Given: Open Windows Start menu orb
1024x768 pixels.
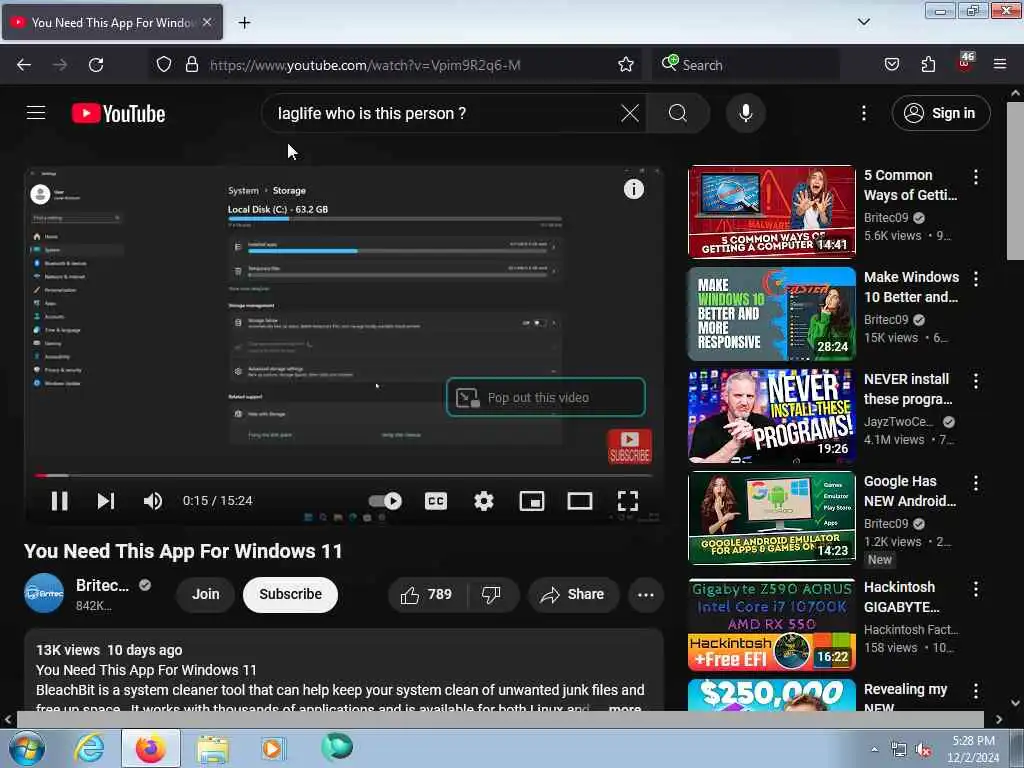Looking at the screenshot, I should pos(26,748).
